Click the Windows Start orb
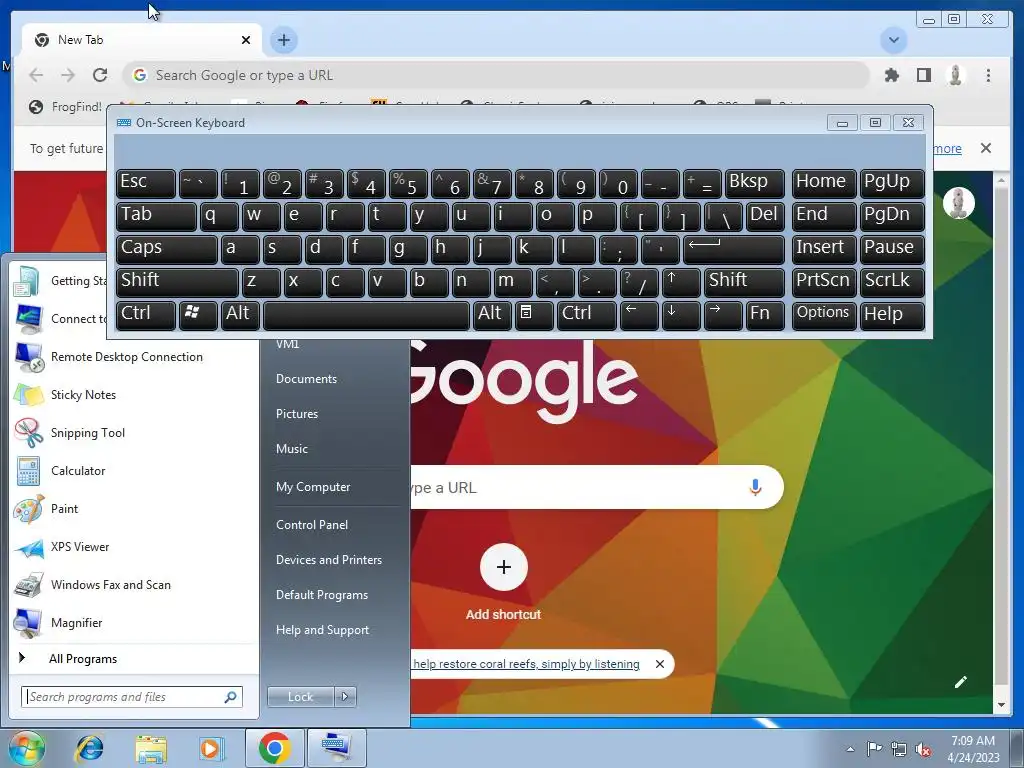The width and height of the screenshot is (1024, 768). click(x=26, y=748)
